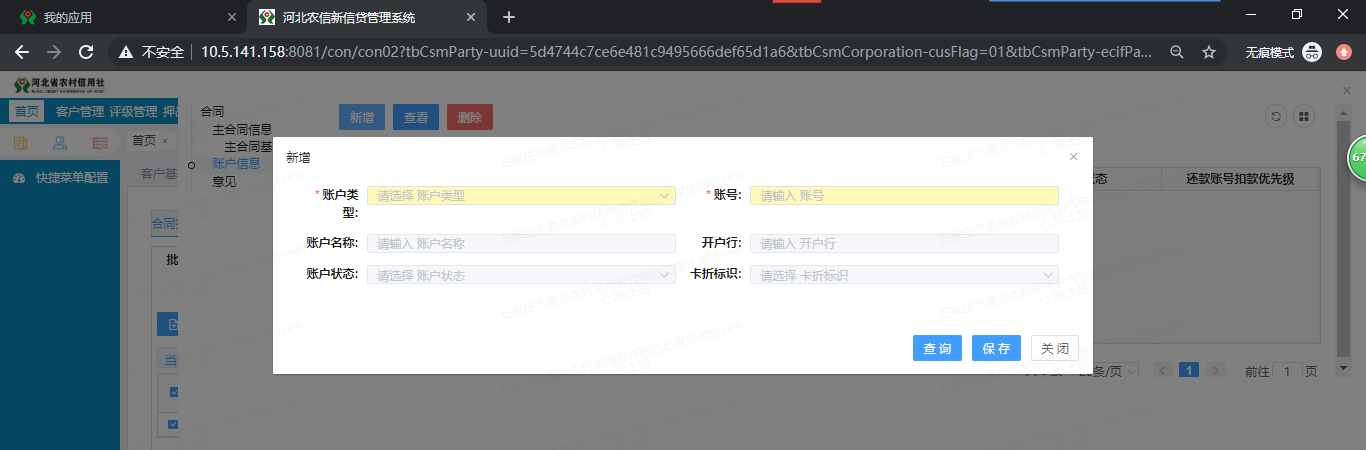This screenshot has width=1366, height=450.
Task: Click the blue user profile icon
Action: (x=60, y=143)
